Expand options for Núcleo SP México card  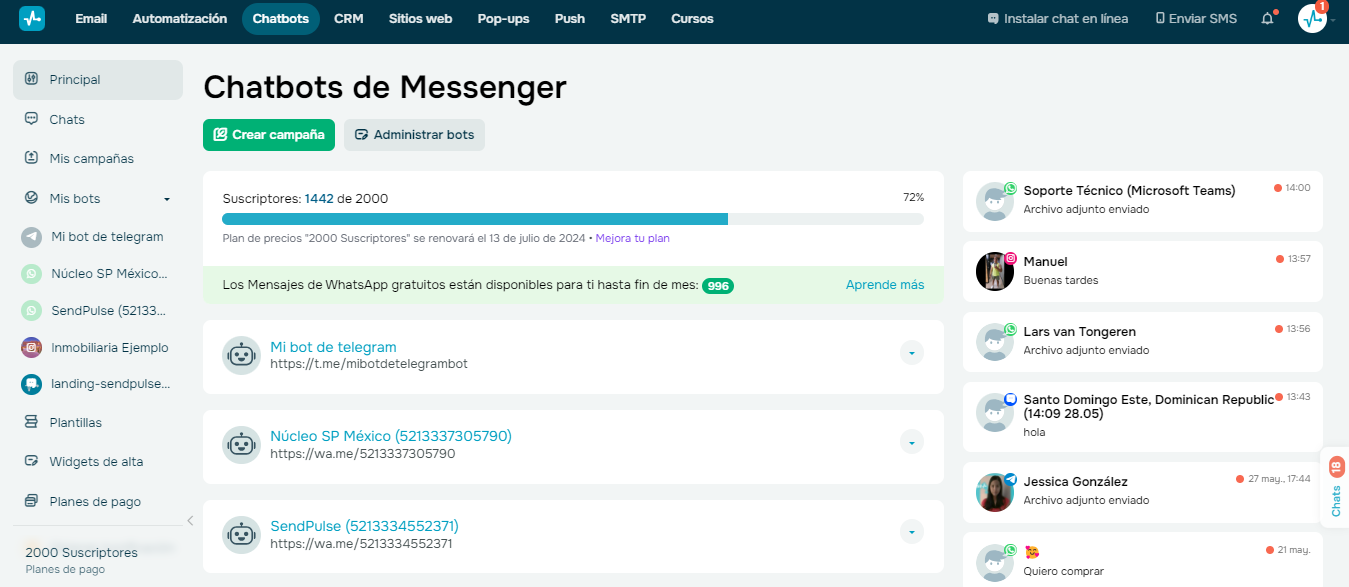[x=911, y=442]
